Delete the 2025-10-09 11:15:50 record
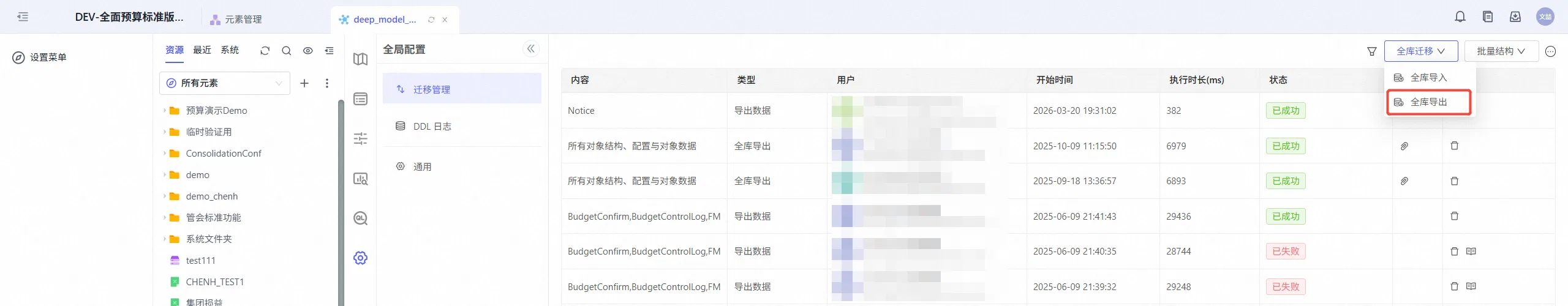 click(1455, 146)
